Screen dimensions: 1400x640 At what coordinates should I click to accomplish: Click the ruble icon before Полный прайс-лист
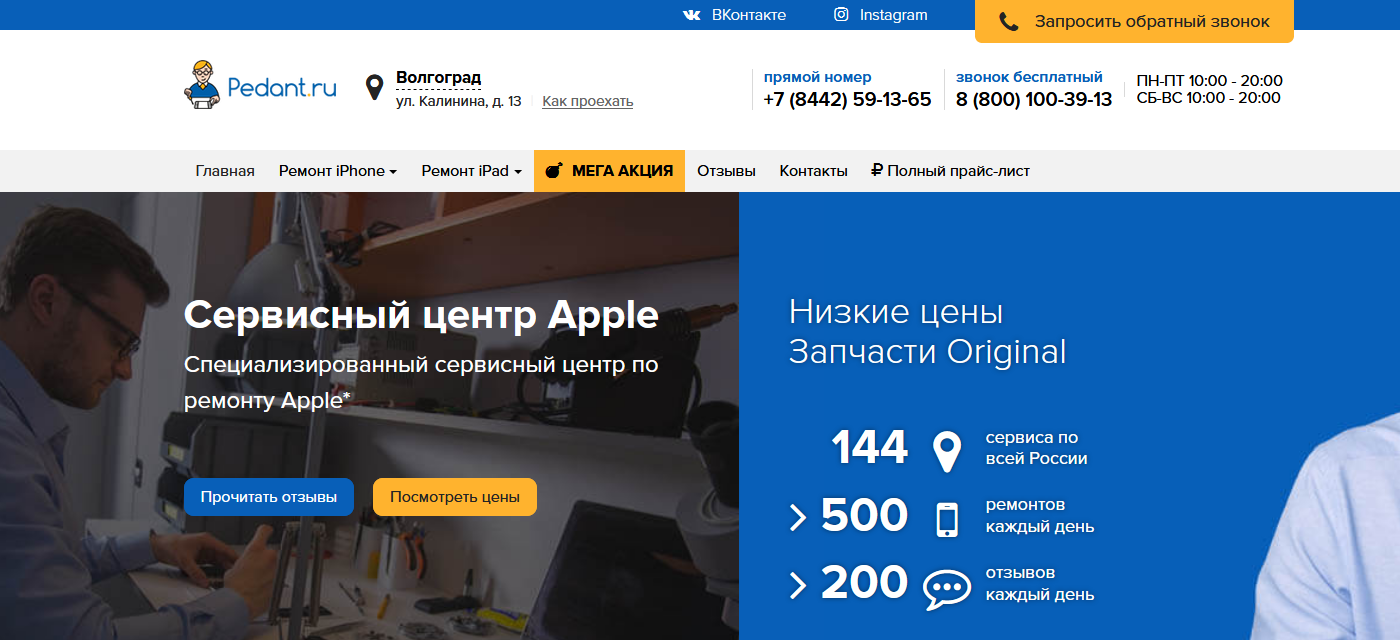(x=877, y=170)
